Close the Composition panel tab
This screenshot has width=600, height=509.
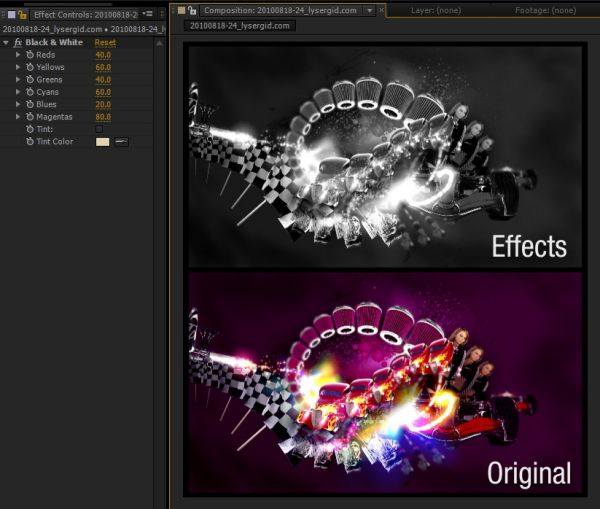coord(381,10)
